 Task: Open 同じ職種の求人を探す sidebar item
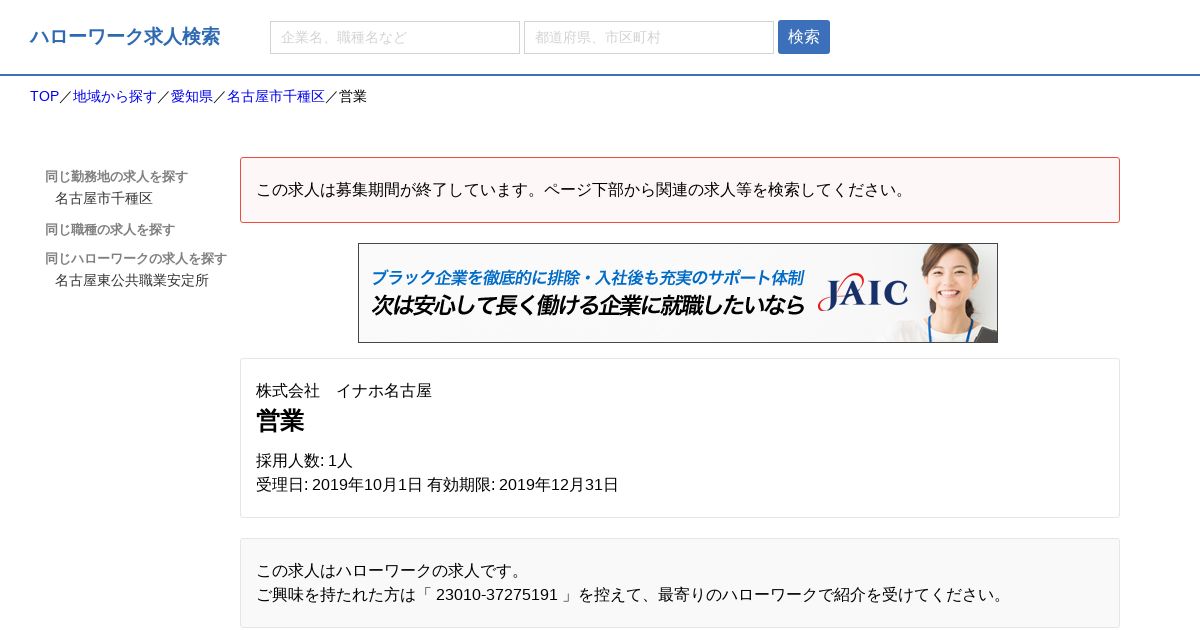coord(110,229)
